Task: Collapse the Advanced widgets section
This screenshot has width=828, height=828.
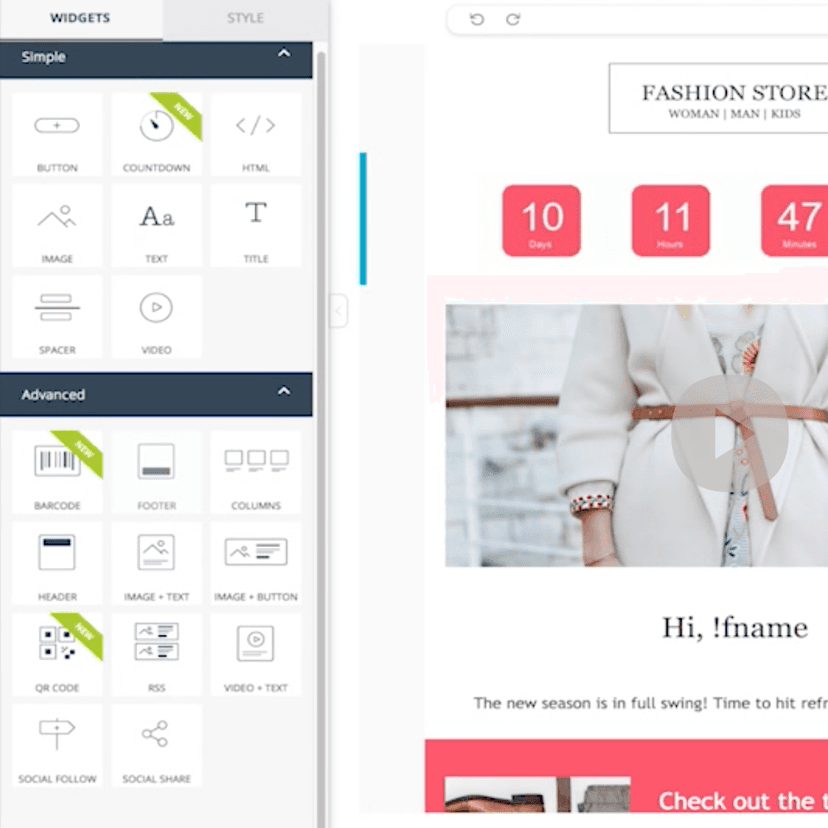Action: coord(285,394)
